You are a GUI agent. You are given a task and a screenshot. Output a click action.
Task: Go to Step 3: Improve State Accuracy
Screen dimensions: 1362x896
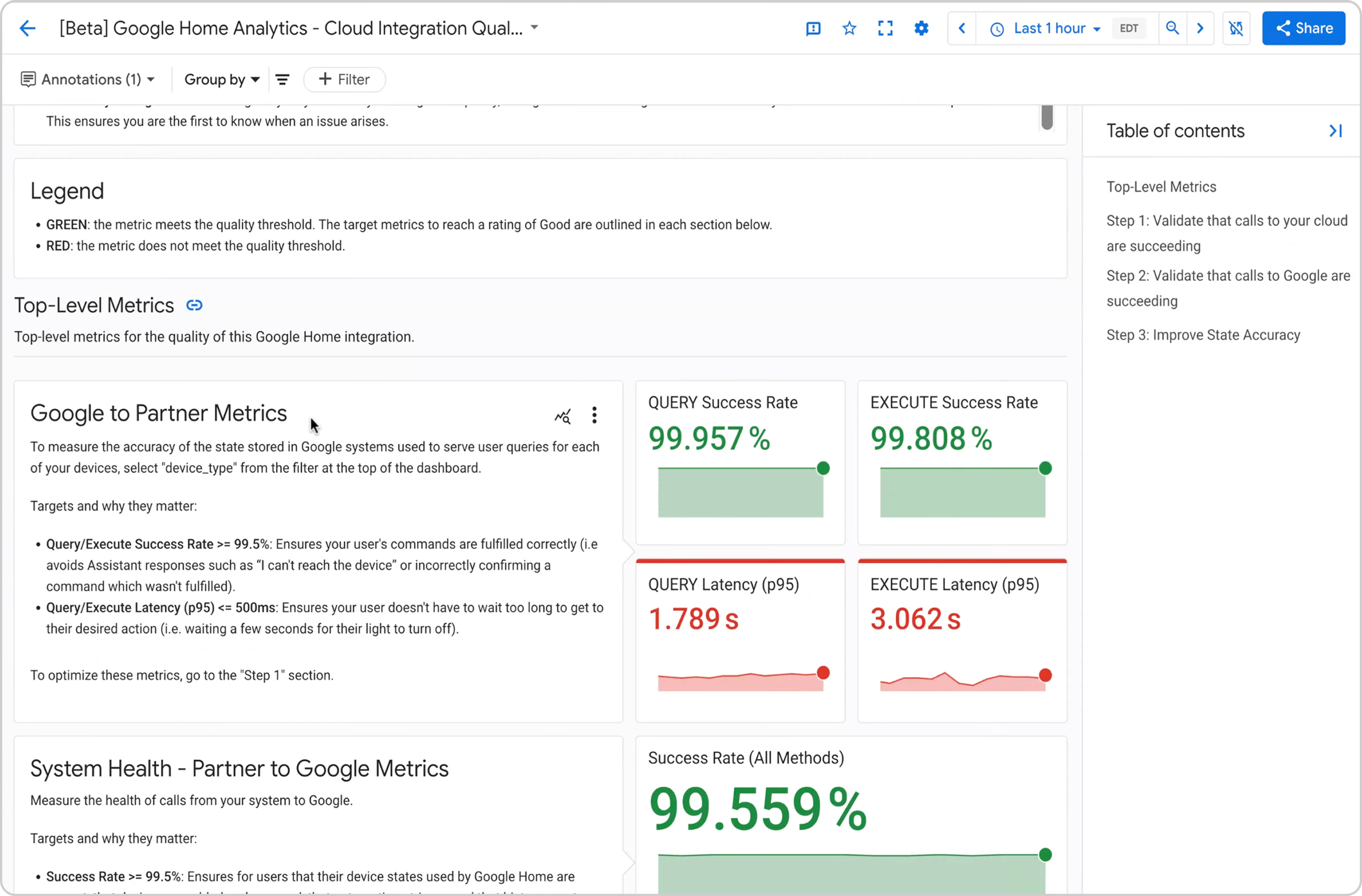(x=1203, y=335)
